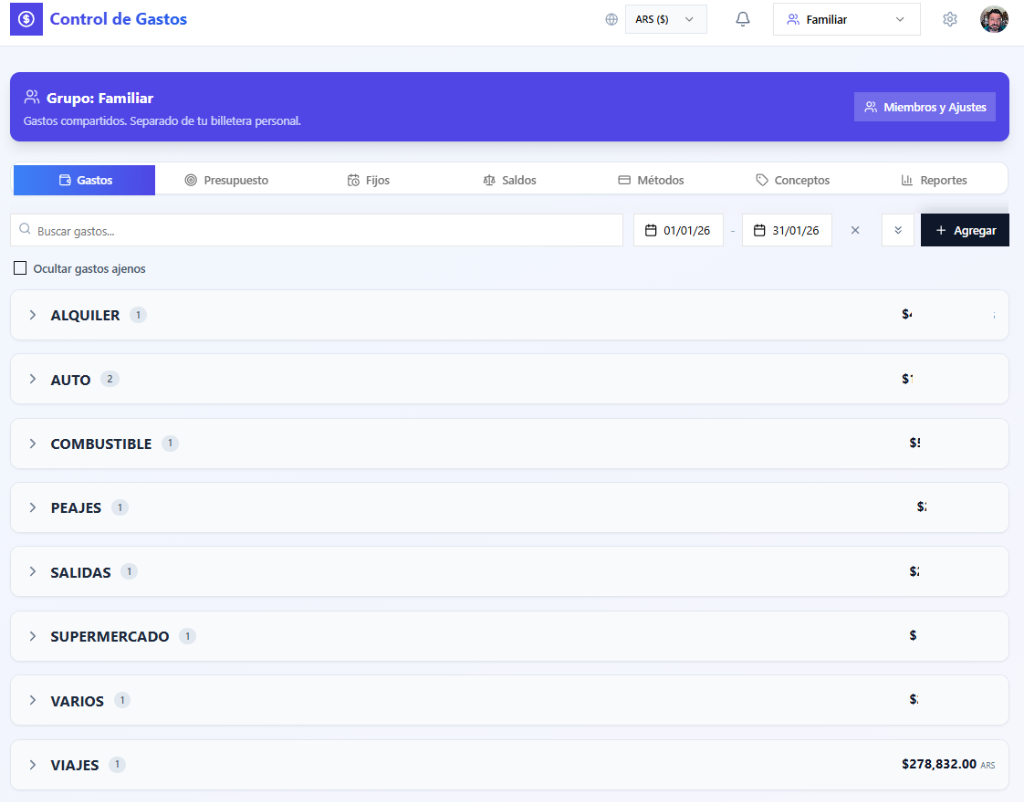Viewport: 1024px width, 802px height.
Task: Open end date calendar 31/01/26
Action: pos(787,230)
